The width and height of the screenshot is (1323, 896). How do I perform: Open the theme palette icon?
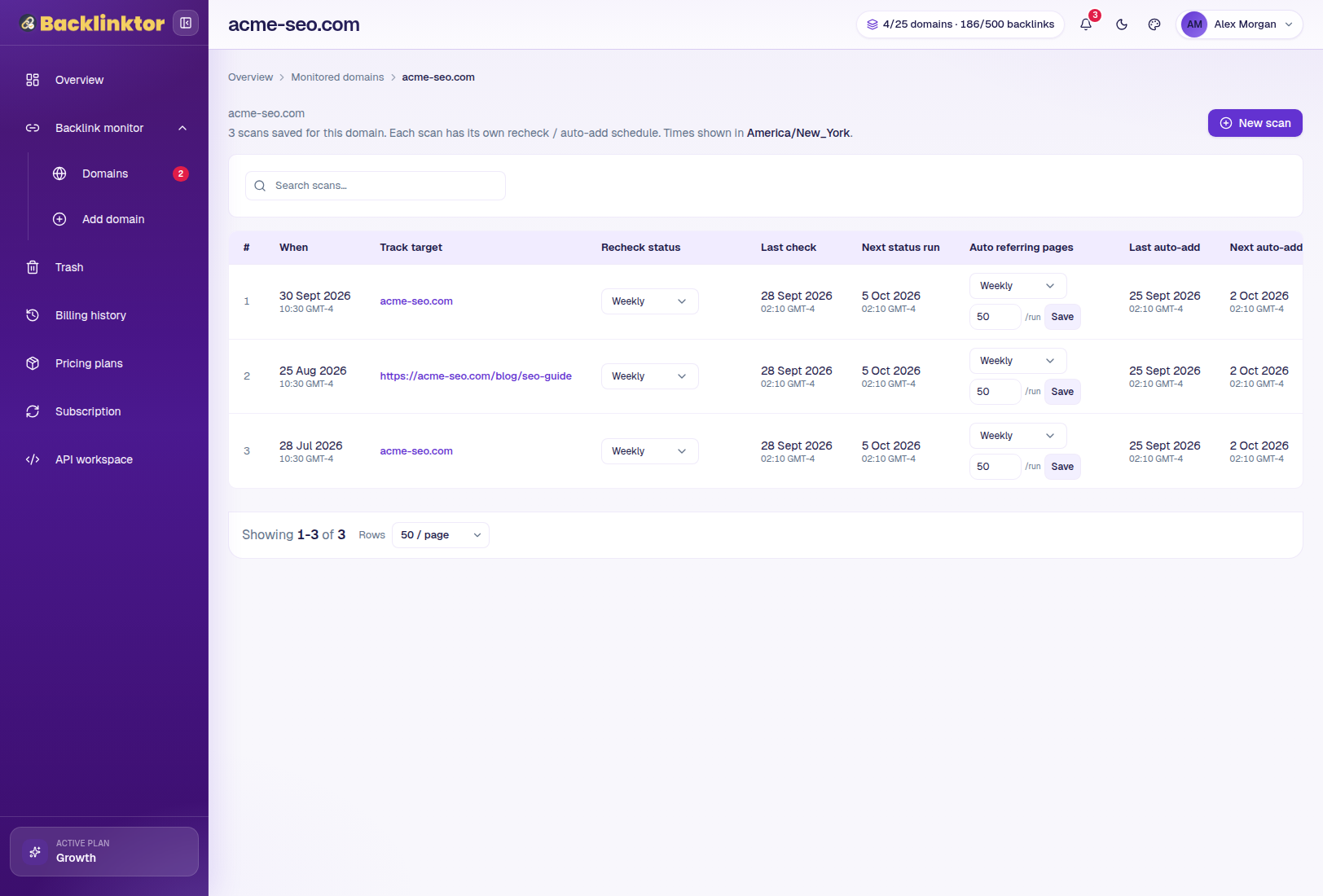coord(1154,24)
